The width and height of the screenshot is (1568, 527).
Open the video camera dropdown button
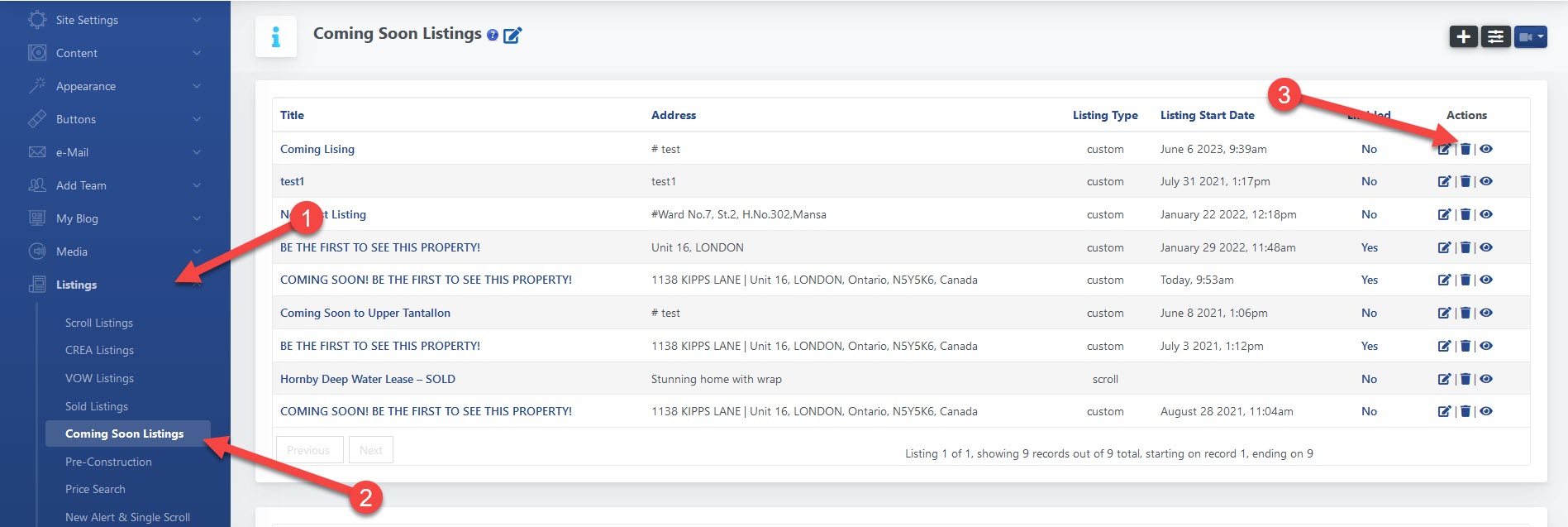(x=1530, y=37)
